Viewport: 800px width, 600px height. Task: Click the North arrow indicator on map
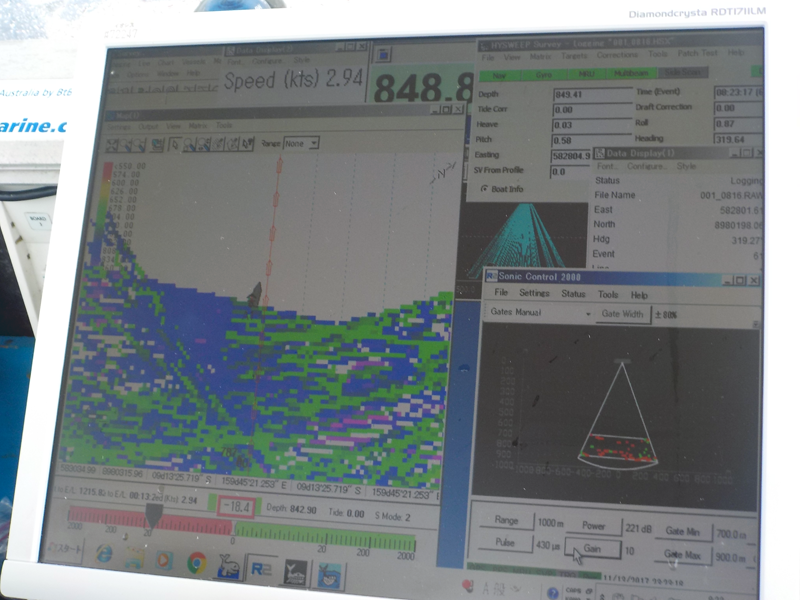[x=442, y=173]
